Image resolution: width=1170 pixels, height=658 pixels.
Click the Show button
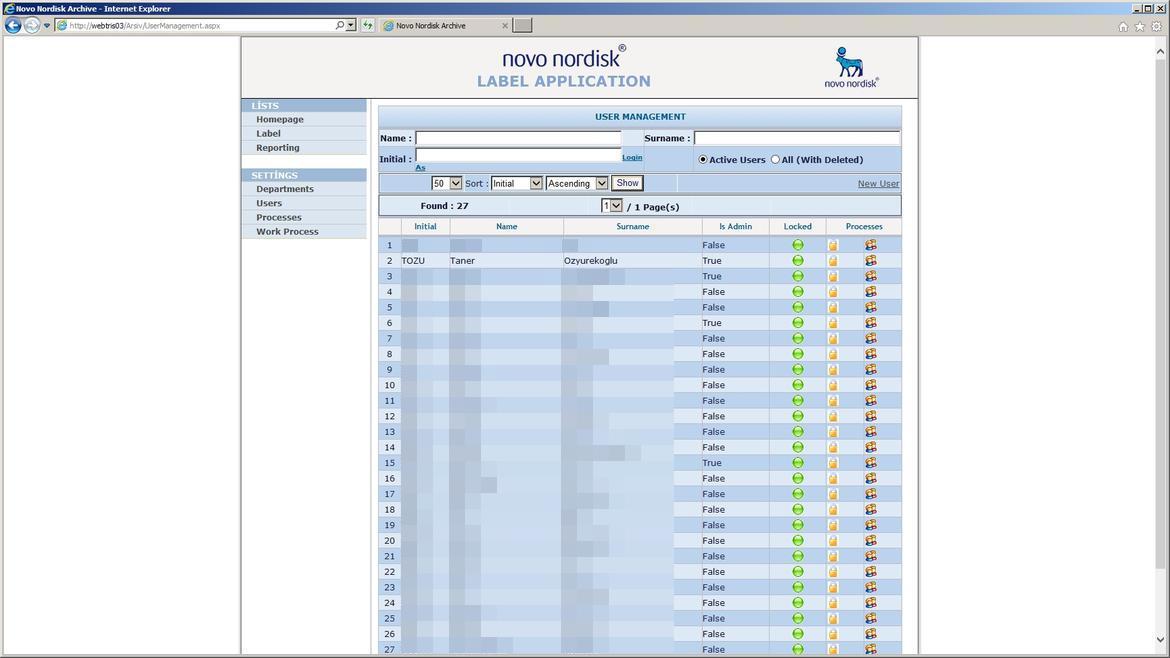[628, 183]
